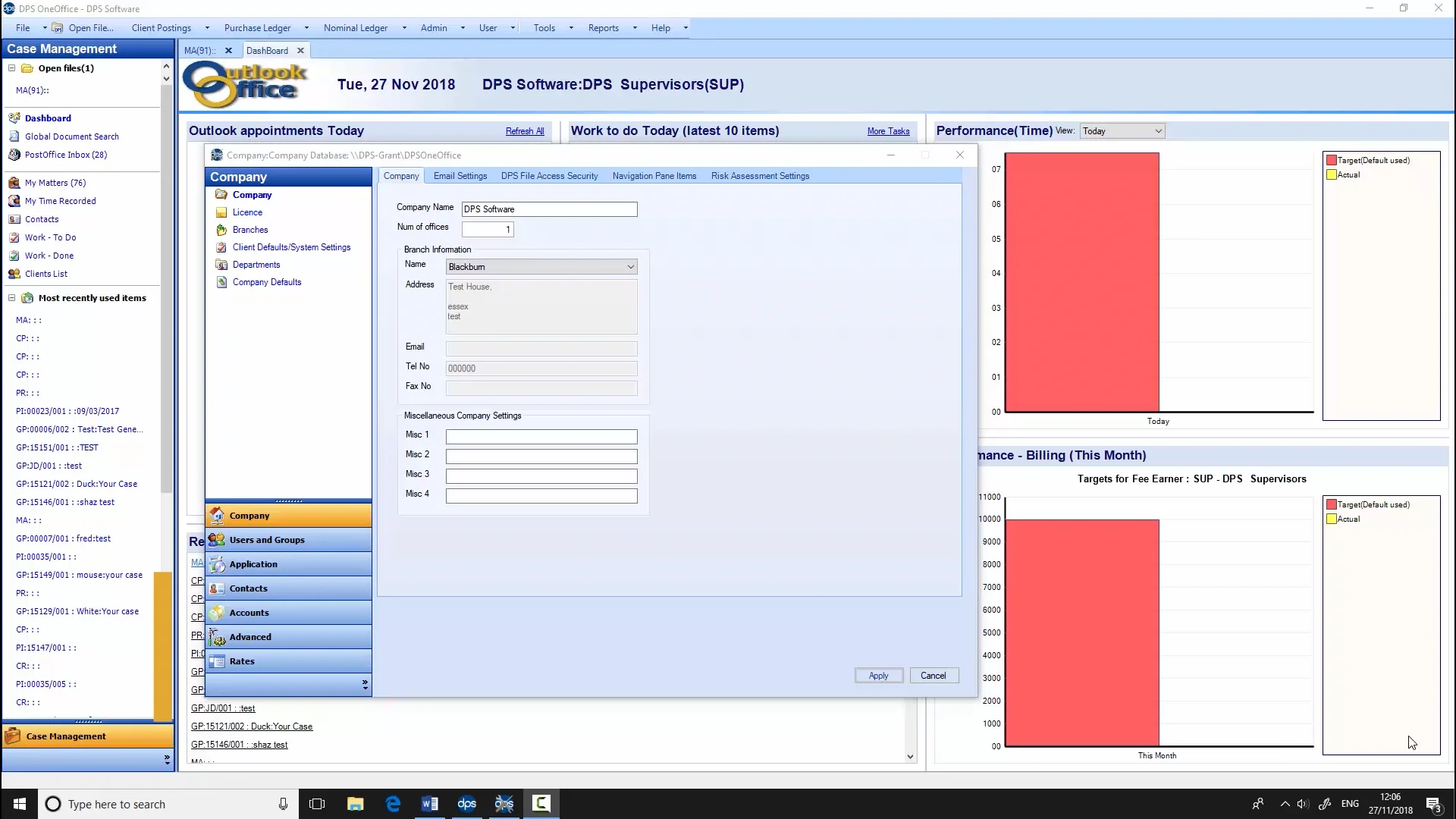Launch Microsoft Word from taskbar
The height and width of the screenshot is (819, 1456).
coord(429,804)
